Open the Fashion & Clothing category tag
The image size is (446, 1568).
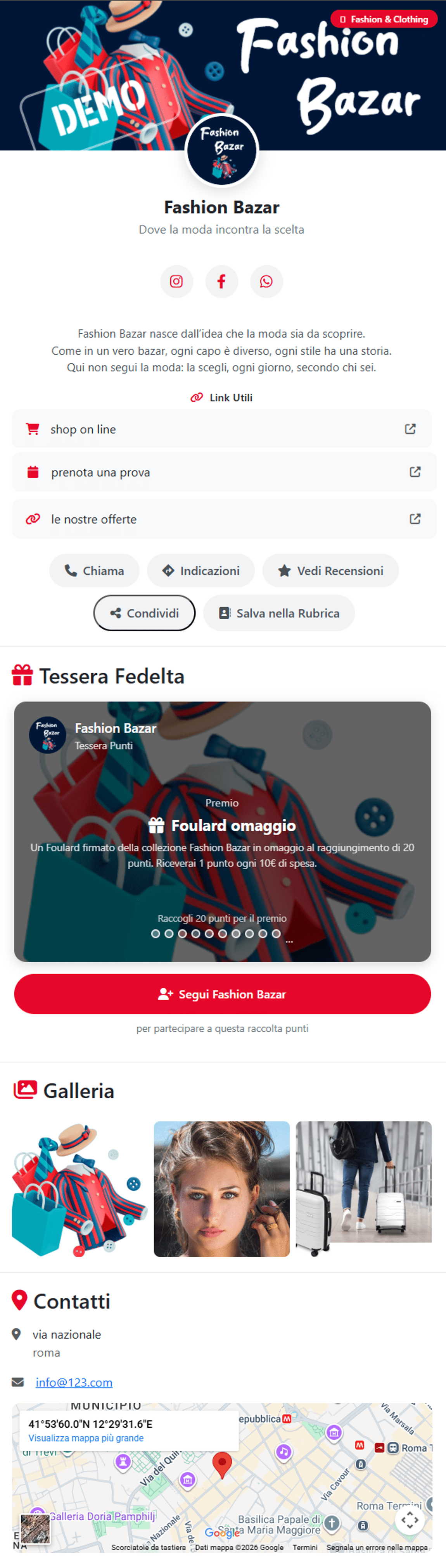pos(384,19)
